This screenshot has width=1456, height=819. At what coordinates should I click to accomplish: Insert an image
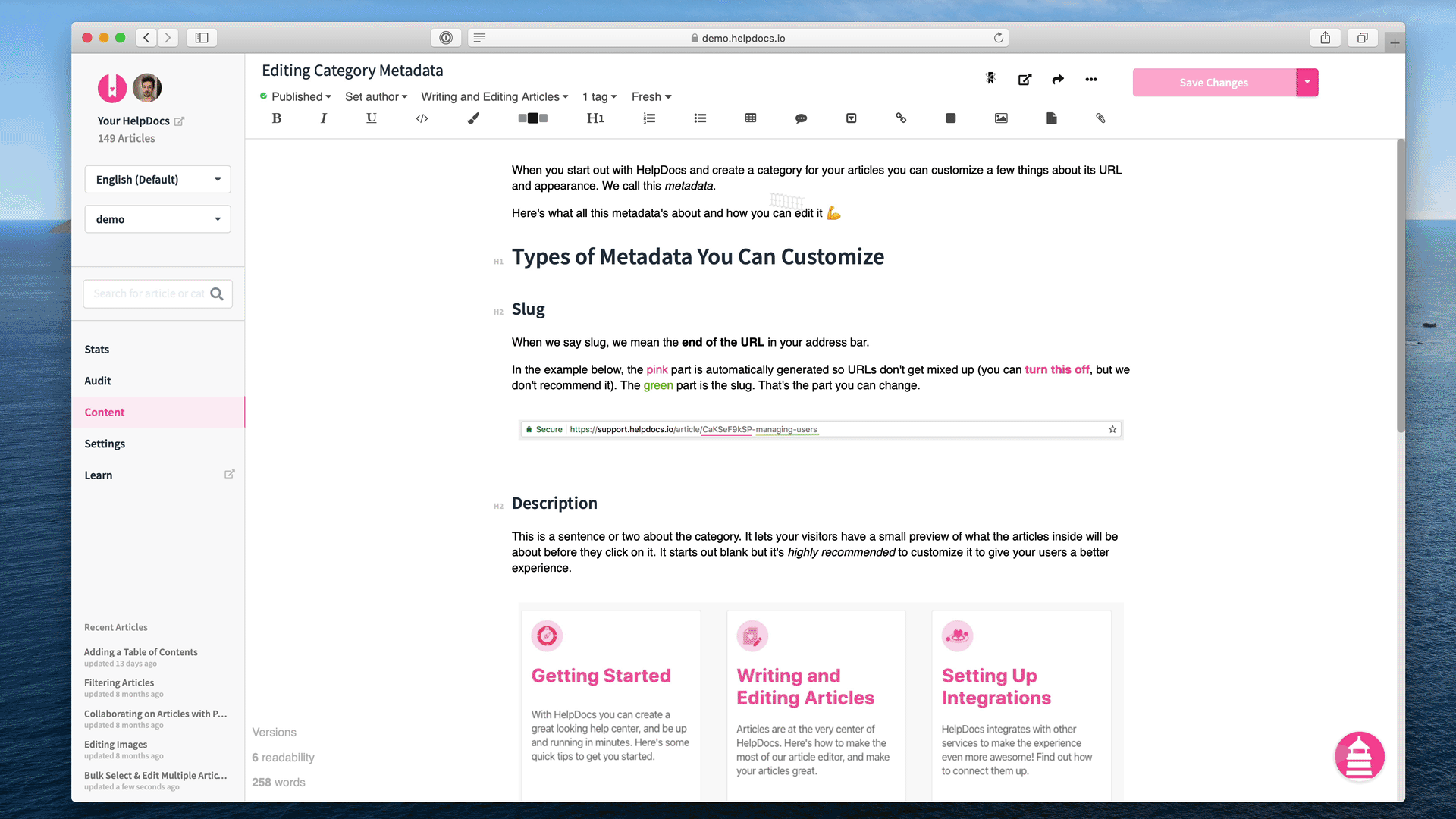[1001, 118]
